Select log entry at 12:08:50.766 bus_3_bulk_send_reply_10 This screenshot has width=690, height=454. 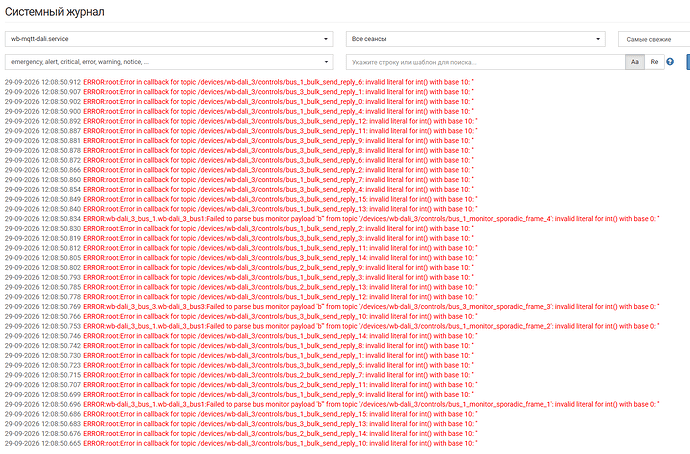point(241,316)
